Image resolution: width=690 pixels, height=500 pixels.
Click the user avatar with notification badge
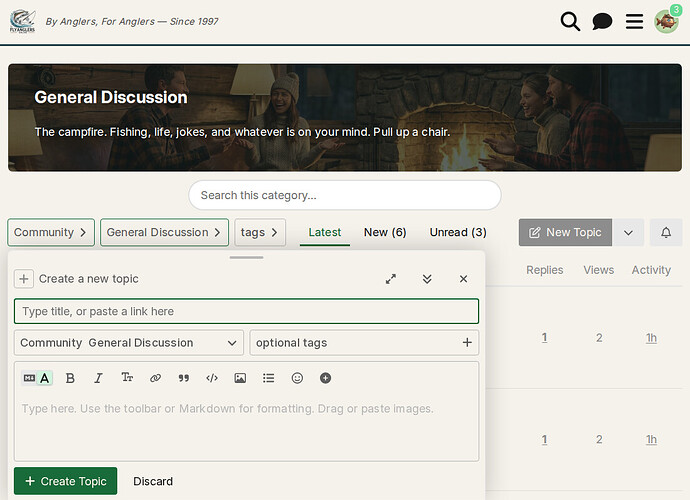(x=666, y=21)
